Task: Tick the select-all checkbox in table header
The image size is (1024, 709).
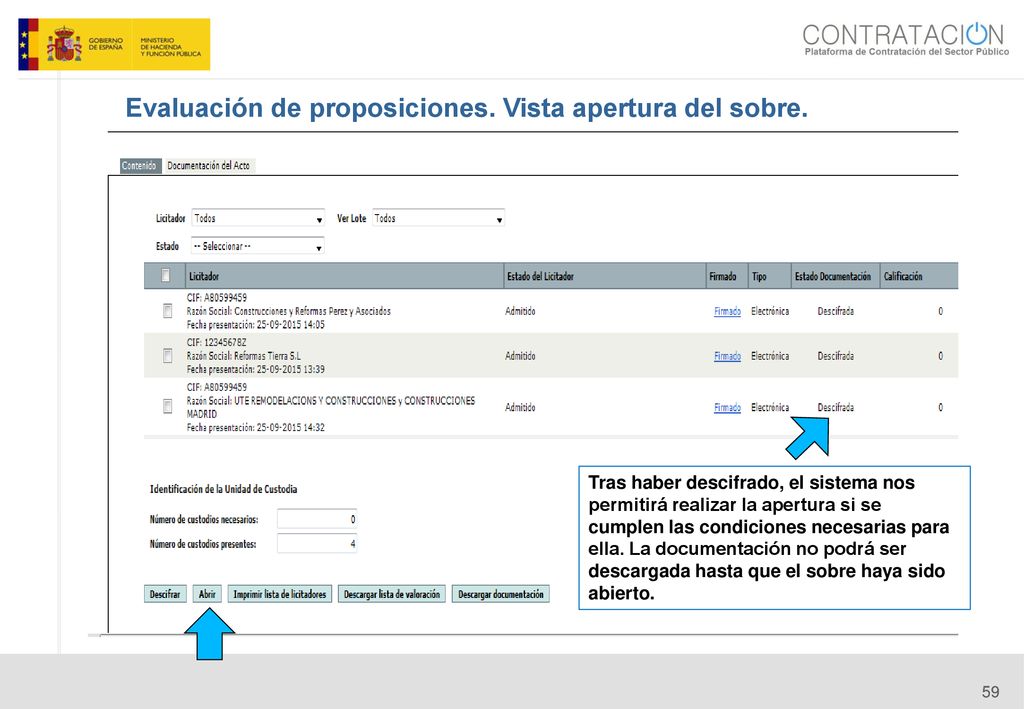Action: click(166, 276)
